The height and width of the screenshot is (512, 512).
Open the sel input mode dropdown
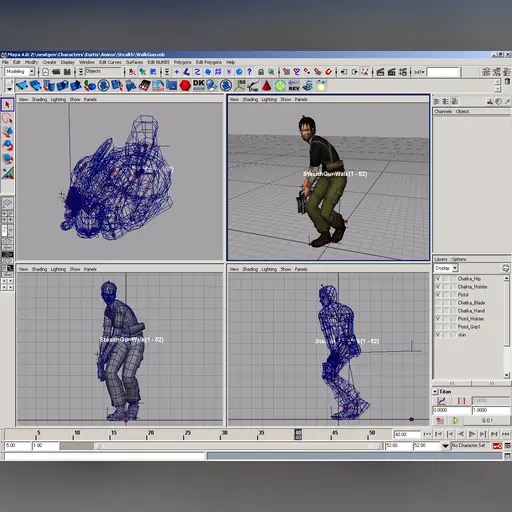tap(419, 72)
